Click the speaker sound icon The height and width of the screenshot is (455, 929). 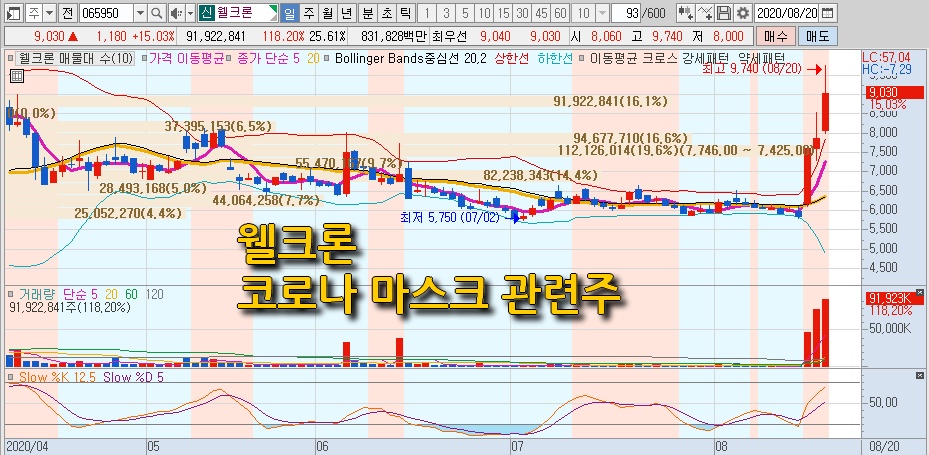tap(176, 12)
